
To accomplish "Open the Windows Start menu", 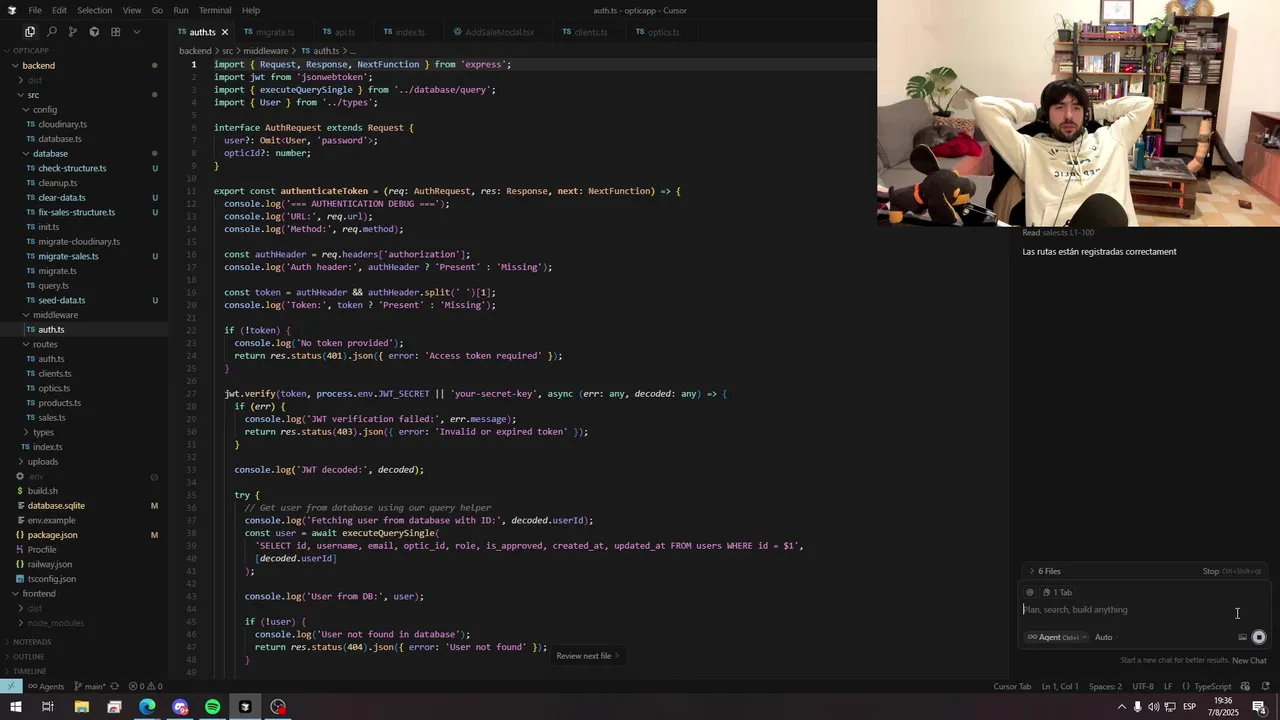I will [15, 707].
